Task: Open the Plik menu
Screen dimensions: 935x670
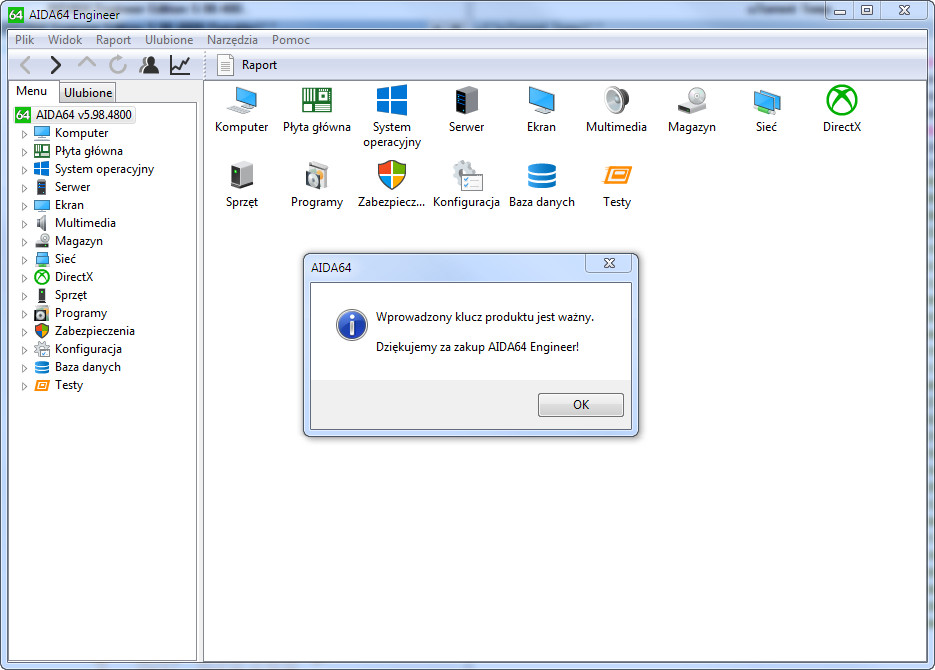Action: point(24,39)
